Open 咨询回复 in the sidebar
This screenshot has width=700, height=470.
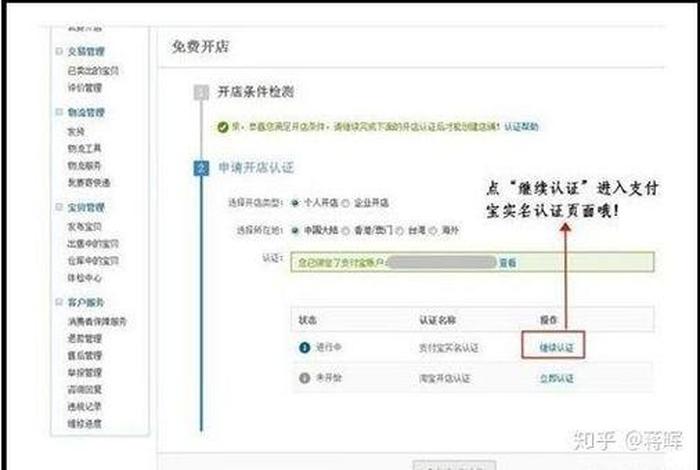pyautogui.click(x=85, y=390)
